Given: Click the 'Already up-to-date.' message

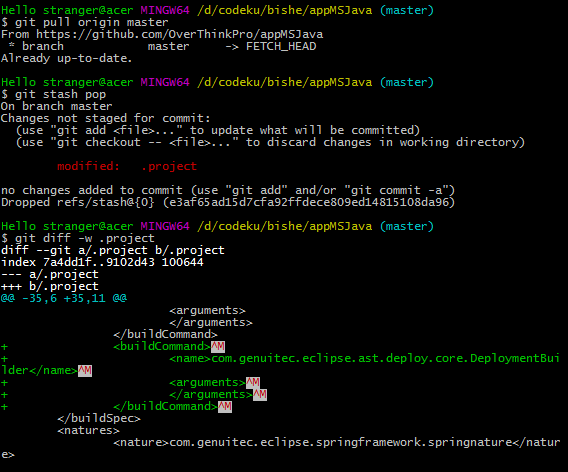Looking at the screenshot, I should point(66,58).
